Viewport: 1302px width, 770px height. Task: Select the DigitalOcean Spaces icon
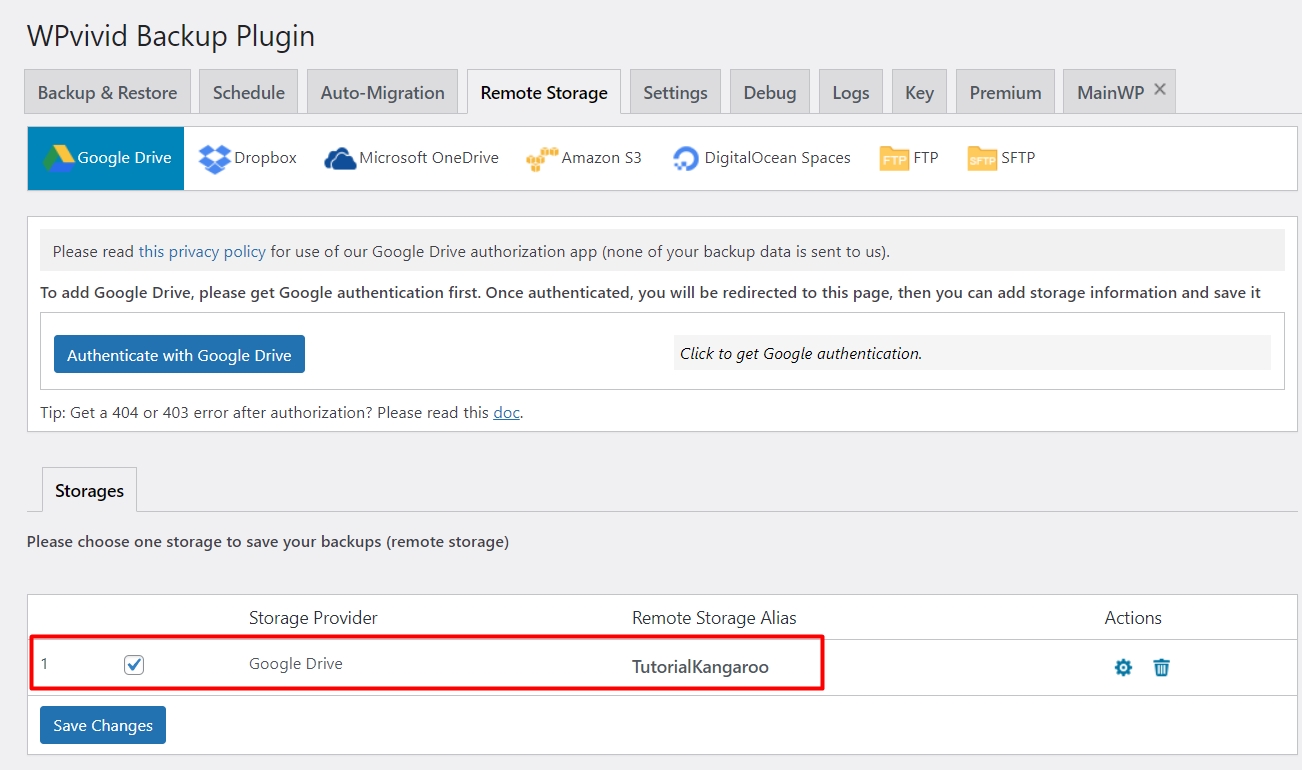click(686, 158)
